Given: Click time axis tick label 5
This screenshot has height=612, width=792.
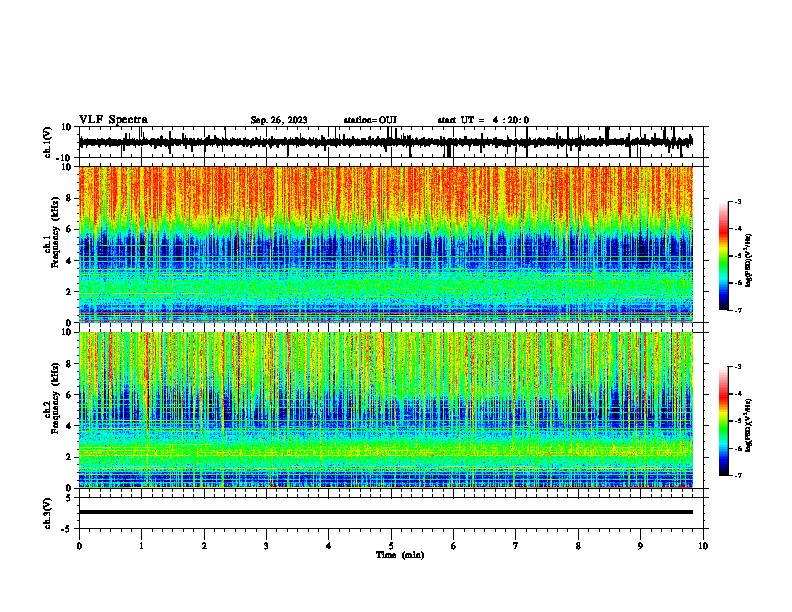Looking at the screenshot, I should point(391,546).
